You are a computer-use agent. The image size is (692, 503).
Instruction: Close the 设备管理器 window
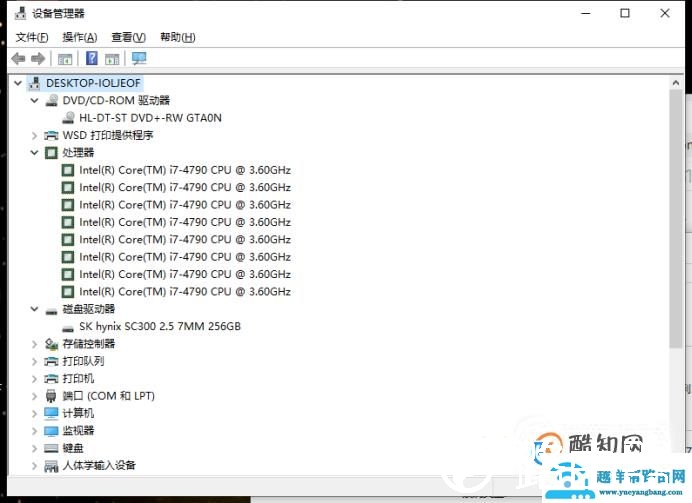point(665,14)
